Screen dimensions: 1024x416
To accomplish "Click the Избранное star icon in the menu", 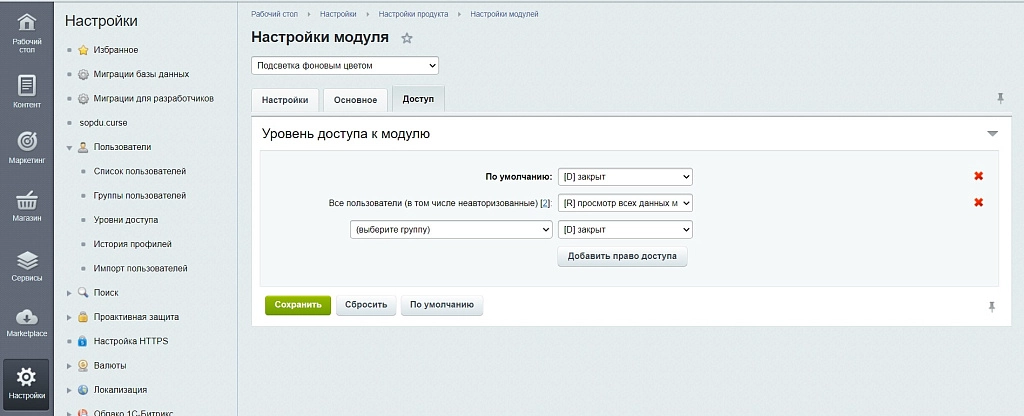I will 83,50.
